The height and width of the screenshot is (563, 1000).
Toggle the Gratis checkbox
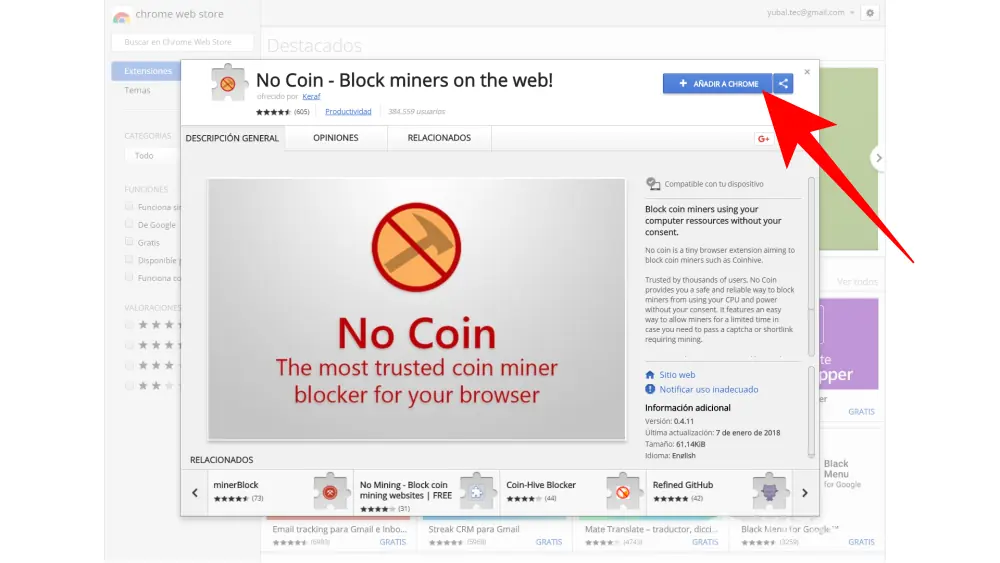click(129, 242)
